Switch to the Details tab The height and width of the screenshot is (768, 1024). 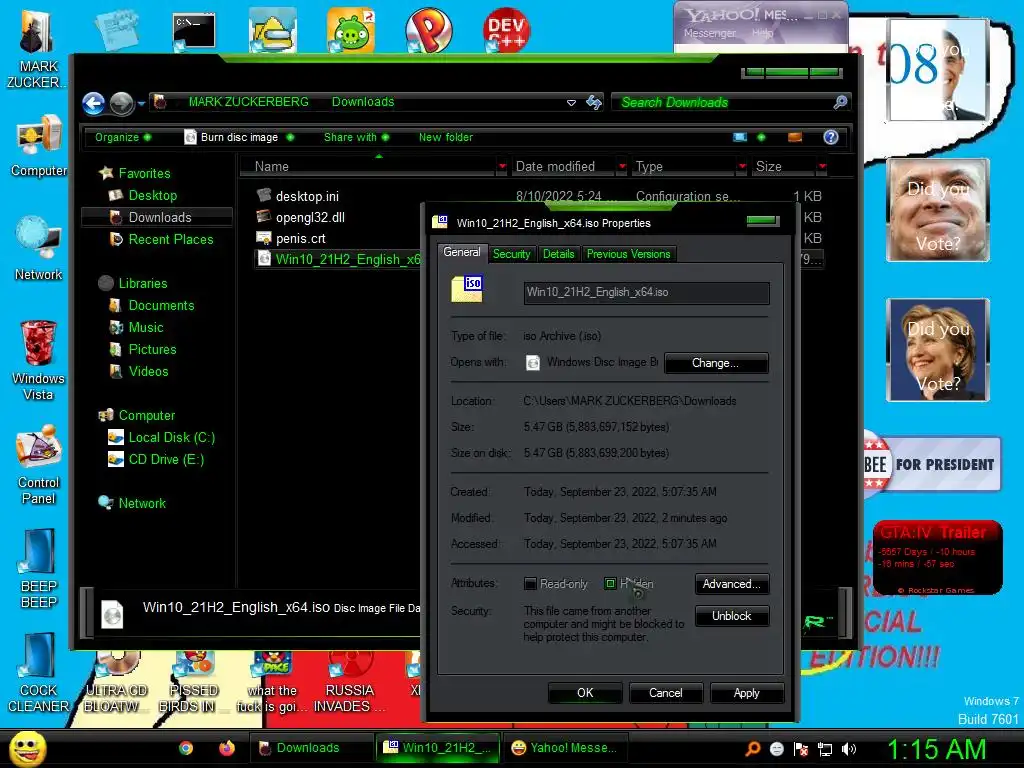pyautogui.click(x=558, y=254)
